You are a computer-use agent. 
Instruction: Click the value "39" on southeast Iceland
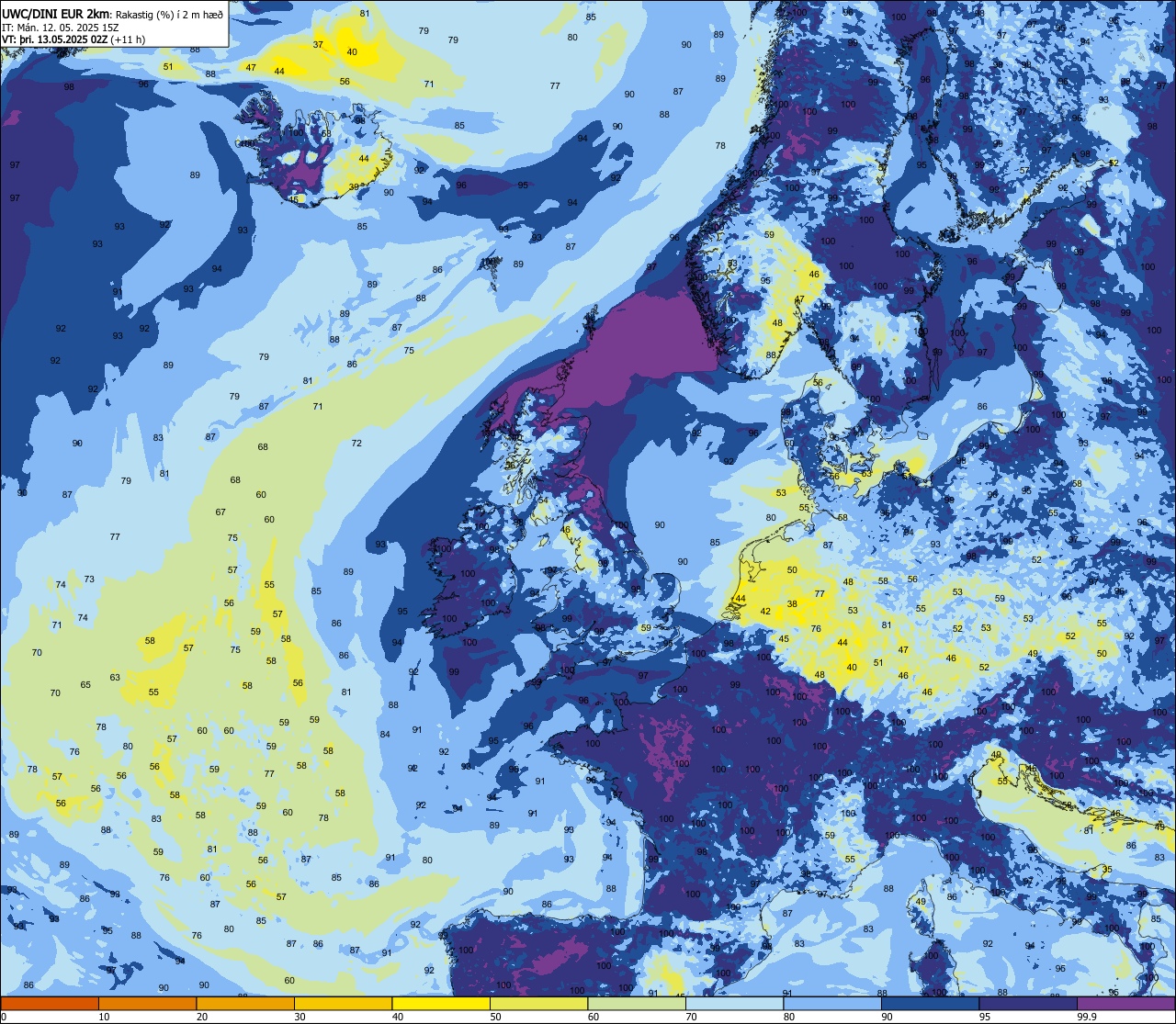(355, 186)
